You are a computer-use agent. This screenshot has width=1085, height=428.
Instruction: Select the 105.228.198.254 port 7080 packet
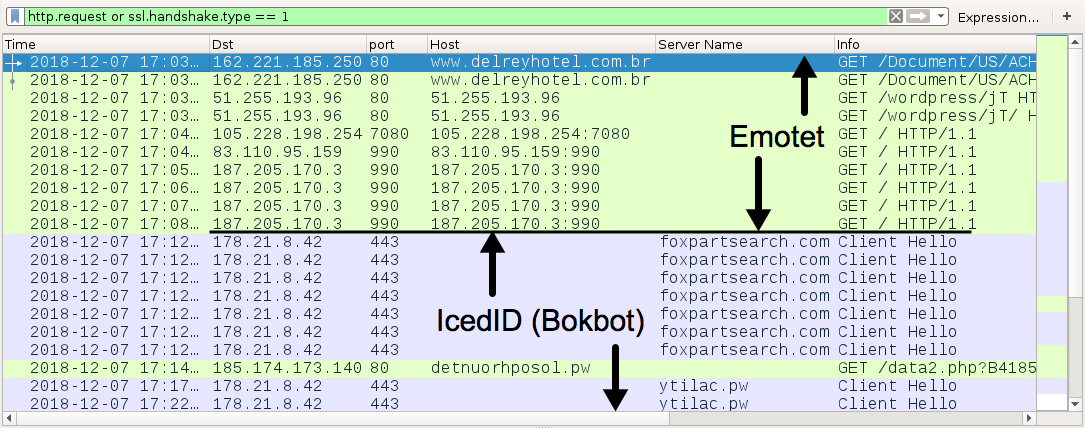click(520, 134)
